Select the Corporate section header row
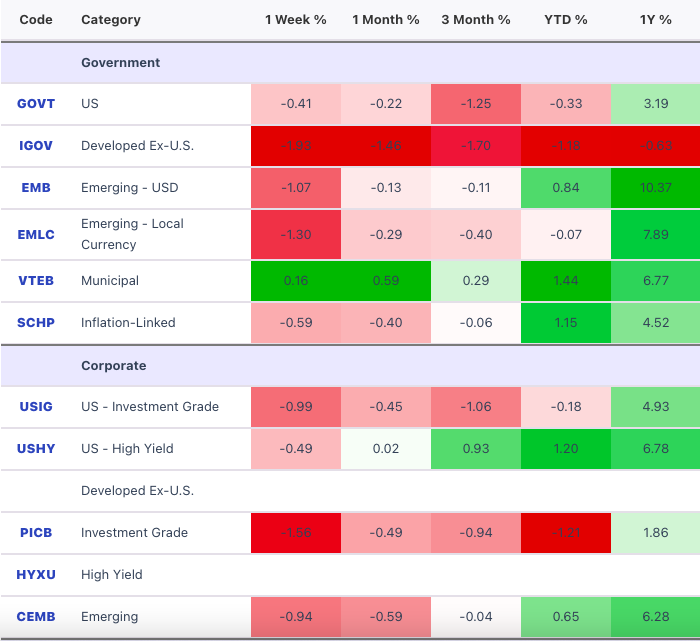The width and height of the screenshot is (700, 641). 350,366
